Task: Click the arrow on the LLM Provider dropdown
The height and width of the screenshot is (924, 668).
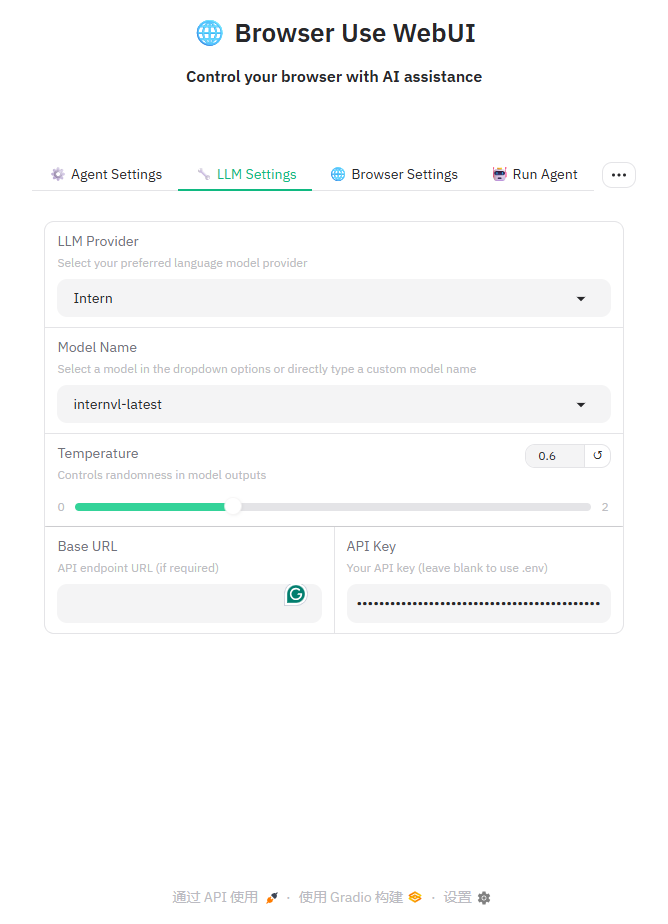Action: (x=581, y=299)
